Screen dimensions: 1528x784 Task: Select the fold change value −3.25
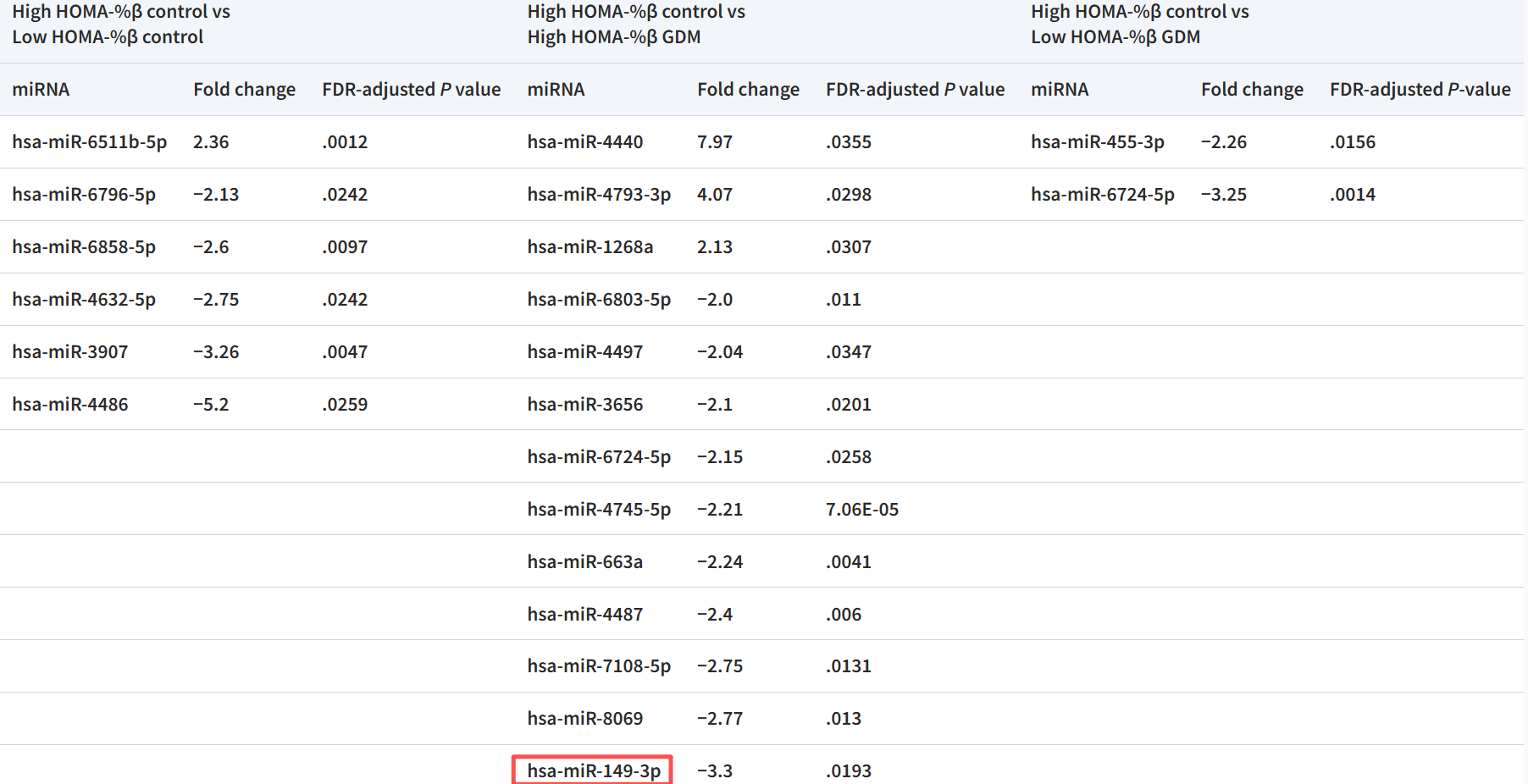point(1223,195)
